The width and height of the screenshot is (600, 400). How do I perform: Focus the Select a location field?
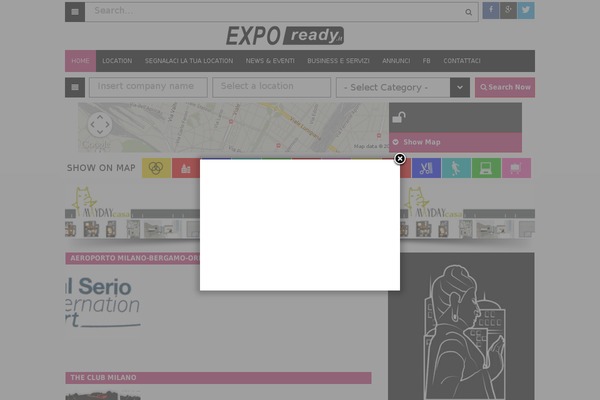pyautogui.click(x=272, y=87)
